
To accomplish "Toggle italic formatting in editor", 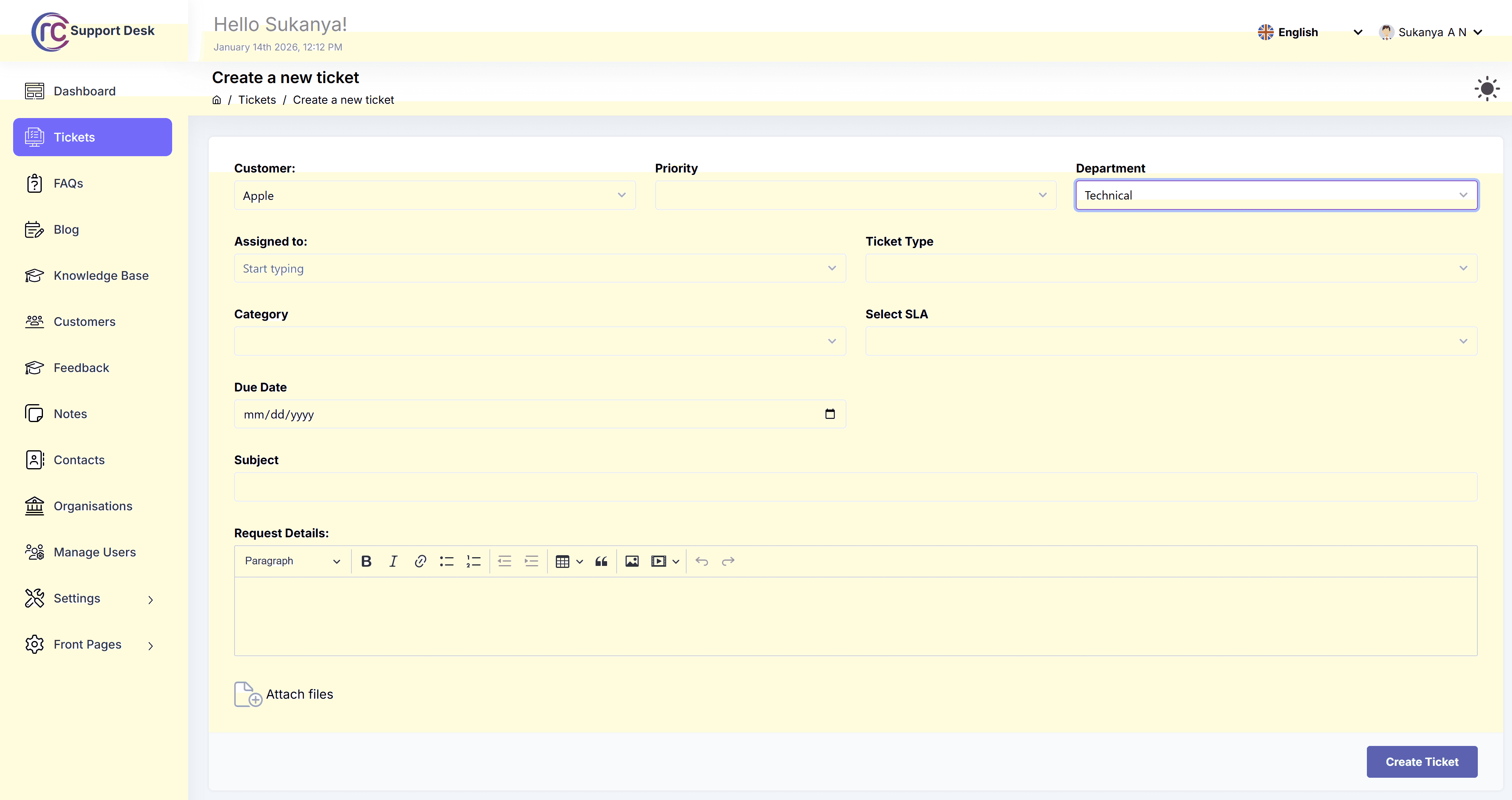I will [x=393, y=561].
